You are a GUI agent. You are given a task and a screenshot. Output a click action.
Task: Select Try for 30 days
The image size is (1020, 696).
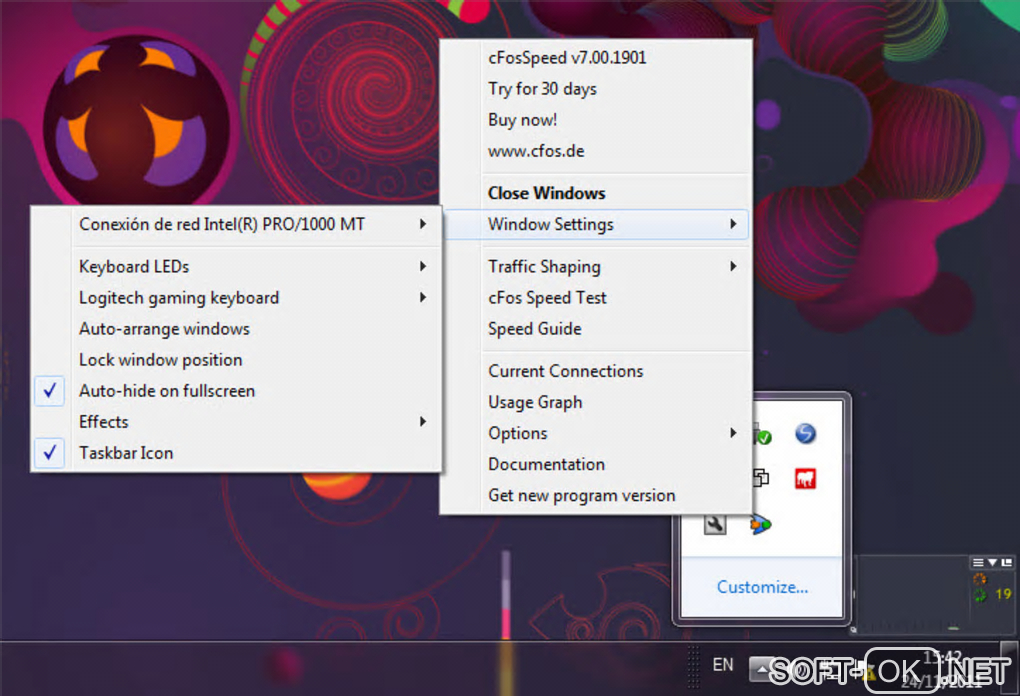pos(597,89)
